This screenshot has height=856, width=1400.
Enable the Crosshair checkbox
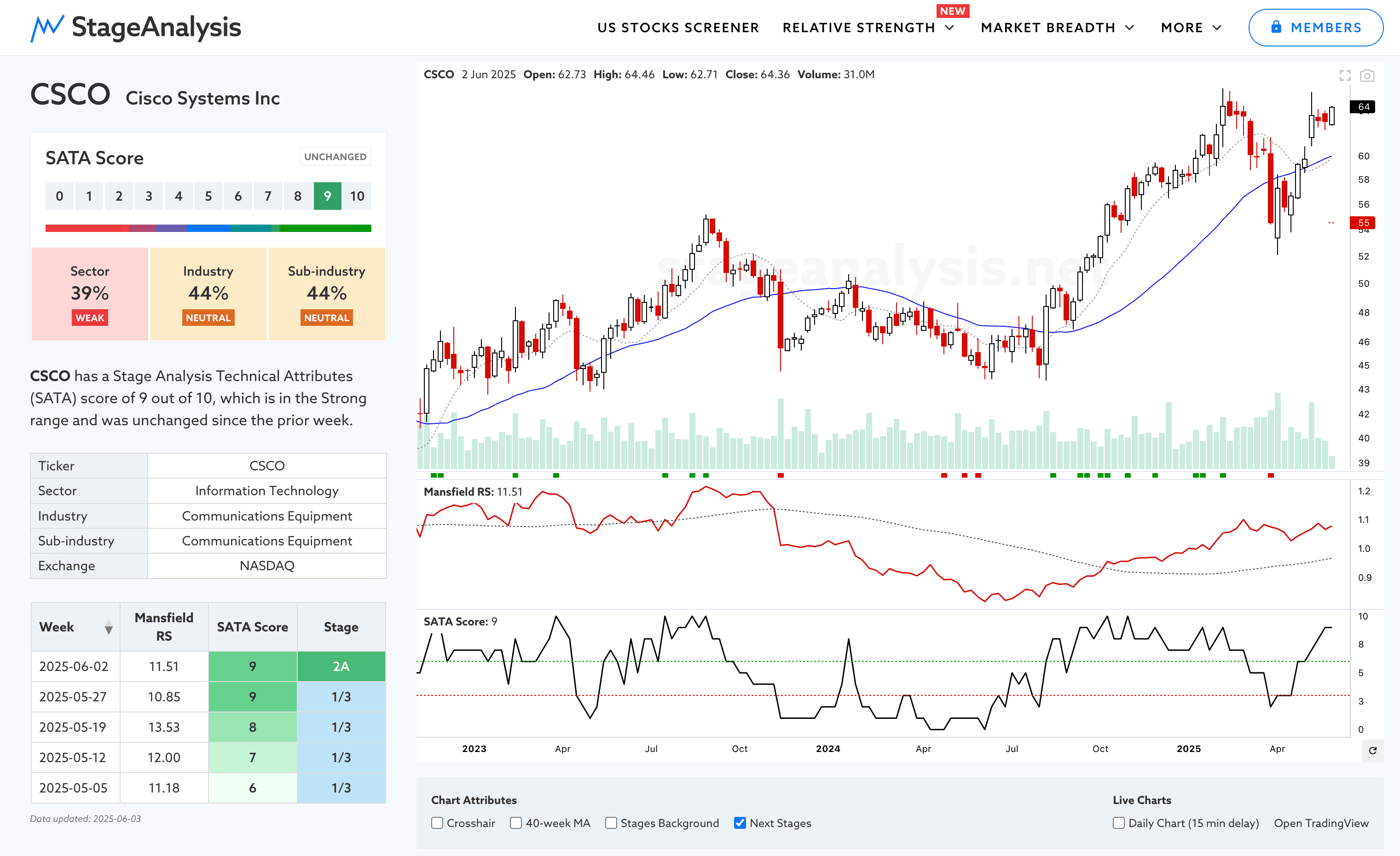(x=437, y=823)
